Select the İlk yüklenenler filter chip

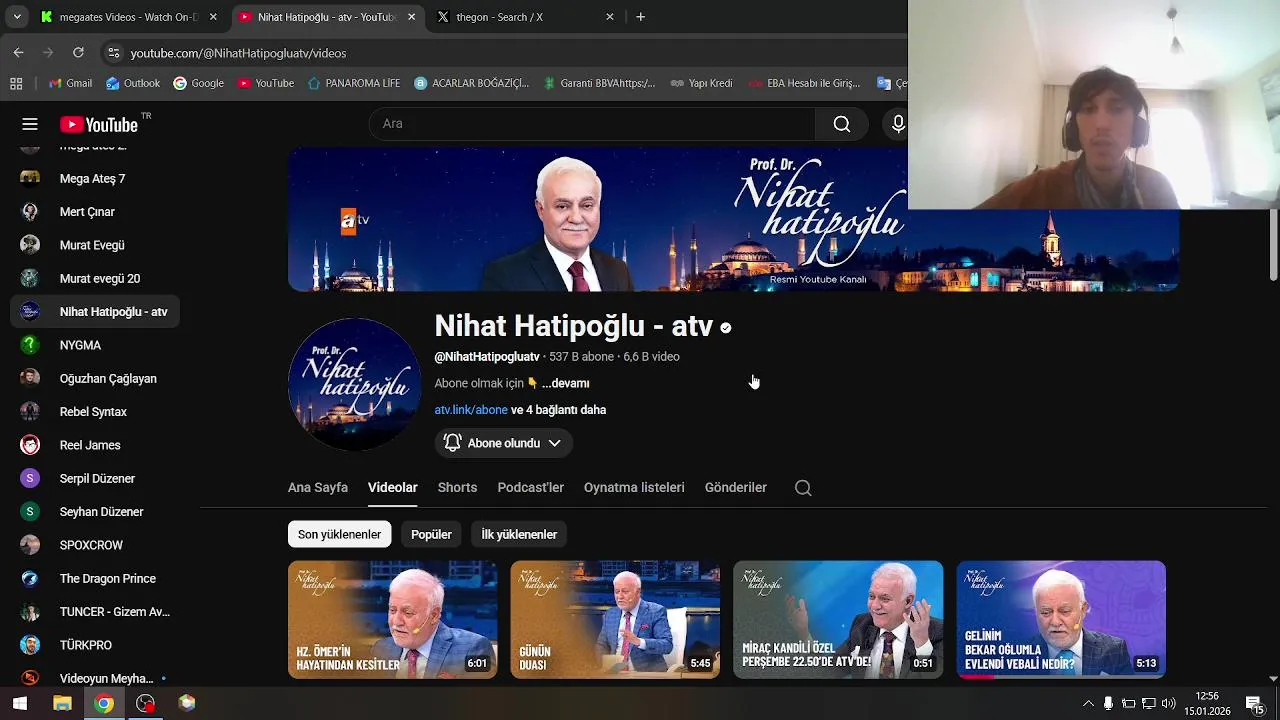[519, 534]
